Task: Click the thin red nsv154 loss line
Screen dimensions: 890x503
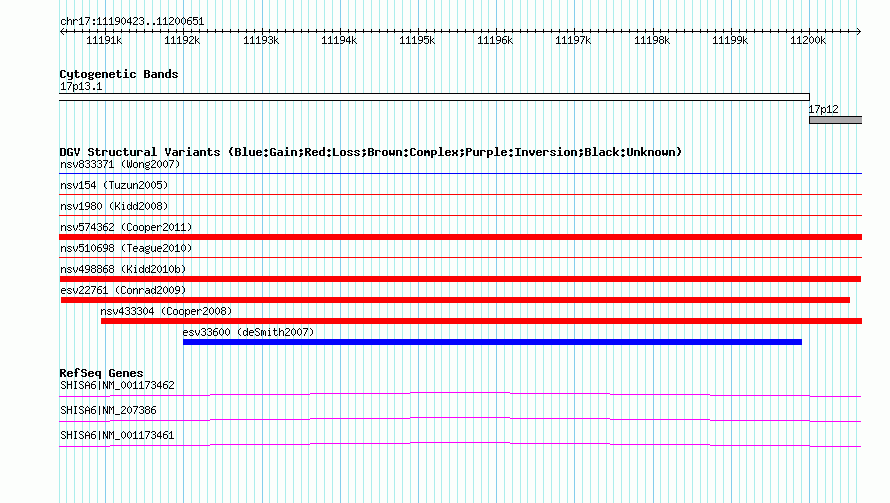Action: click(x=460, y=194)
